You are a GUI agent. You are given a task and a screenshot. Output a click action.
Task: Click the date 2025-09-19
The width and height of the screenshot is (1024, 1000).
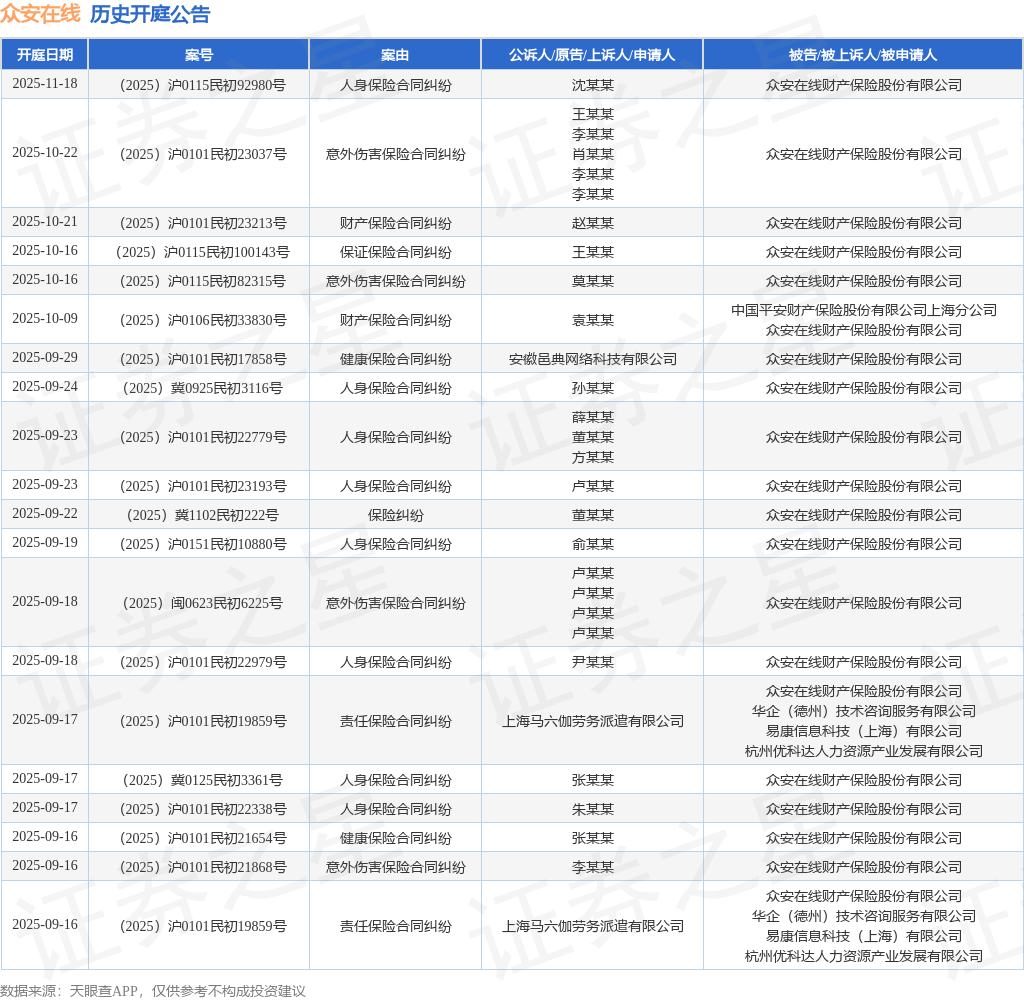(44, 542)
